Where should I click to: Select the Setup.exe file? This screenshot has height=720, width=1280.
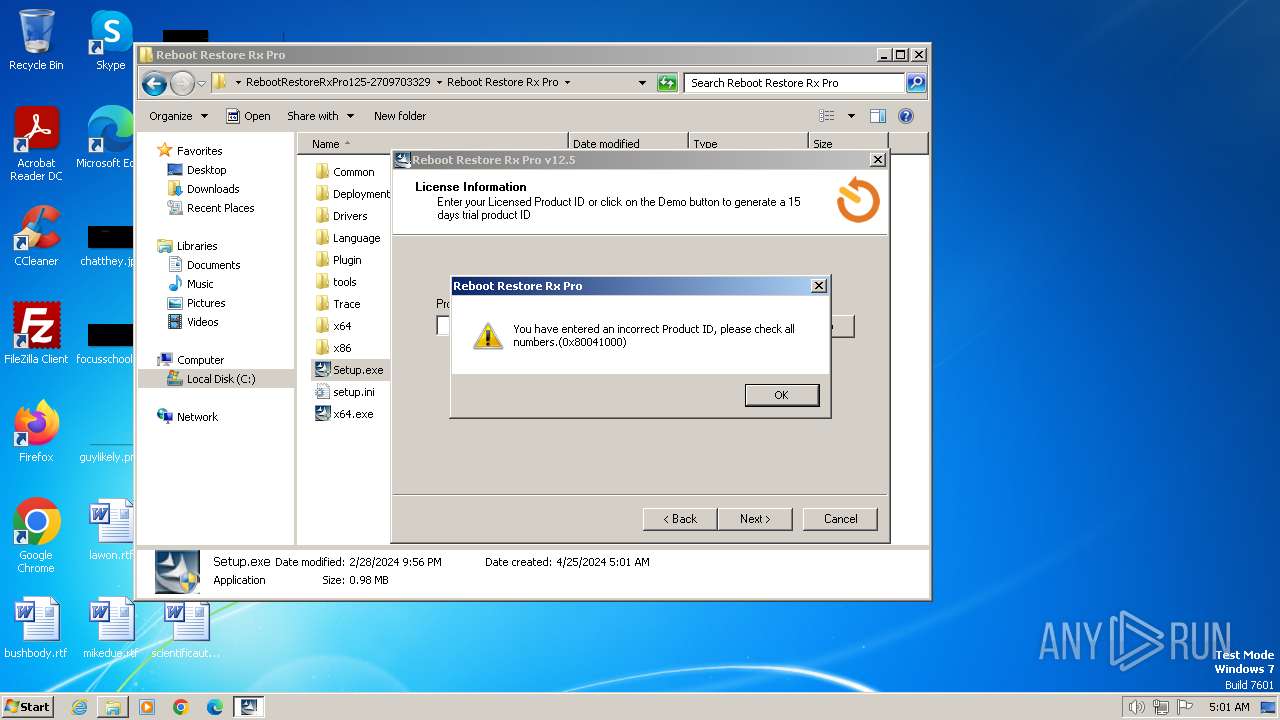click(349, 370)
